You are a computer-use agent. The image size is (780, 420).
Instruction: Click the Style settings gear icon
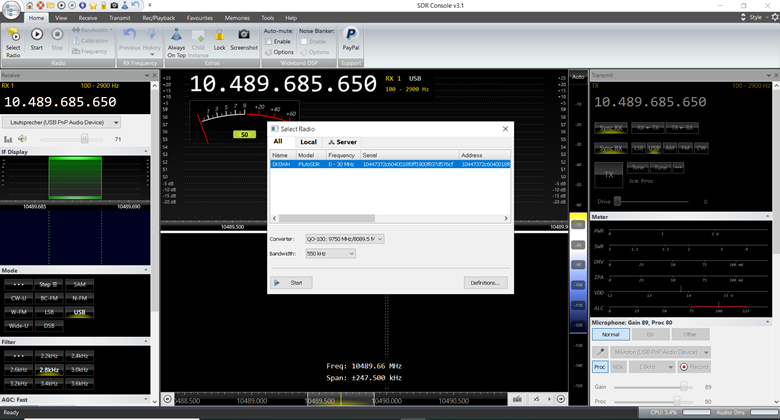(775, 17)
